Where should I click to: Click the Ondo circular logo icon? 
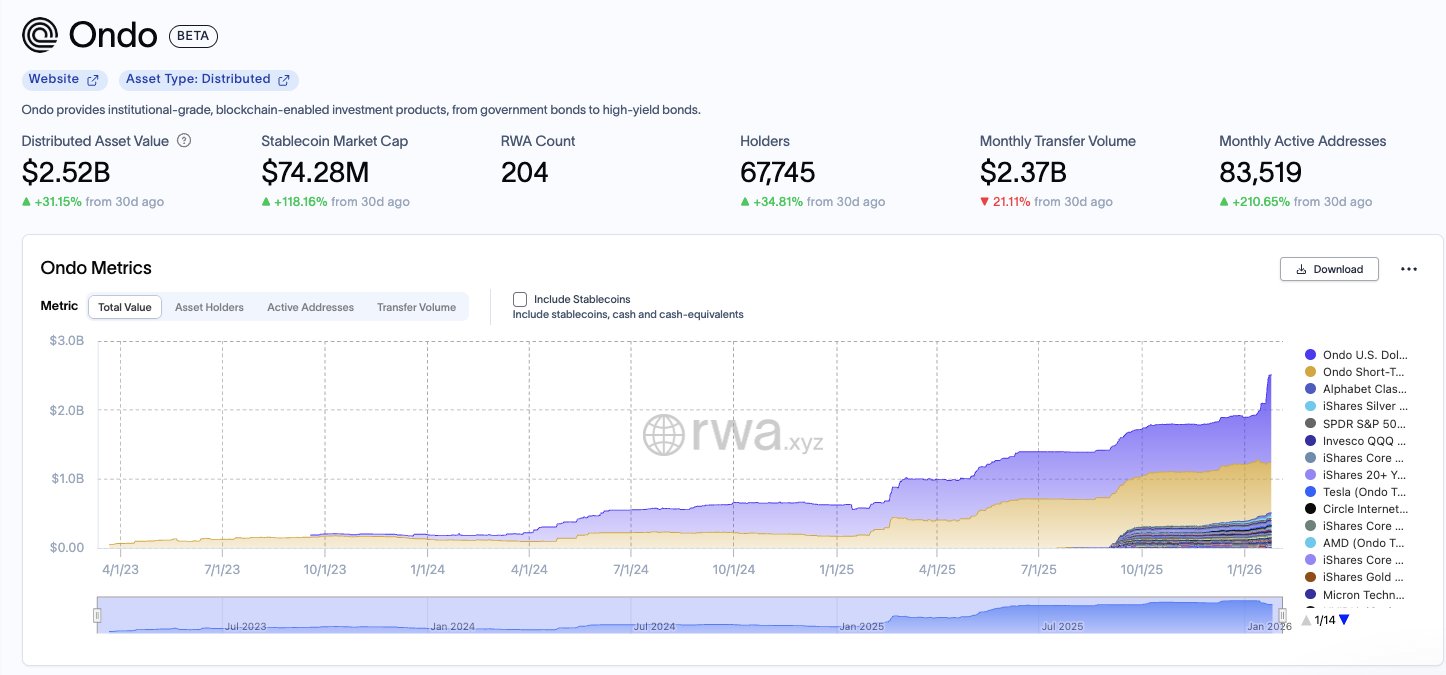41,36
